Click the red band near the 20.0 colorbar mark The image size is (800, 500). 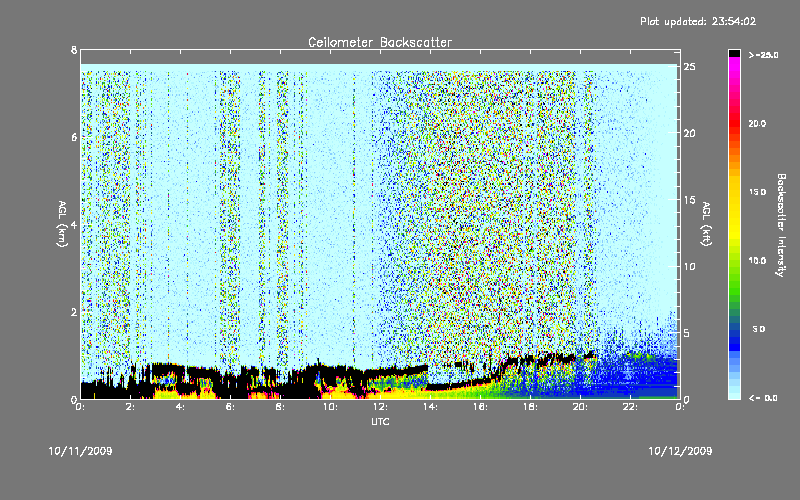[x=734, y=123]
